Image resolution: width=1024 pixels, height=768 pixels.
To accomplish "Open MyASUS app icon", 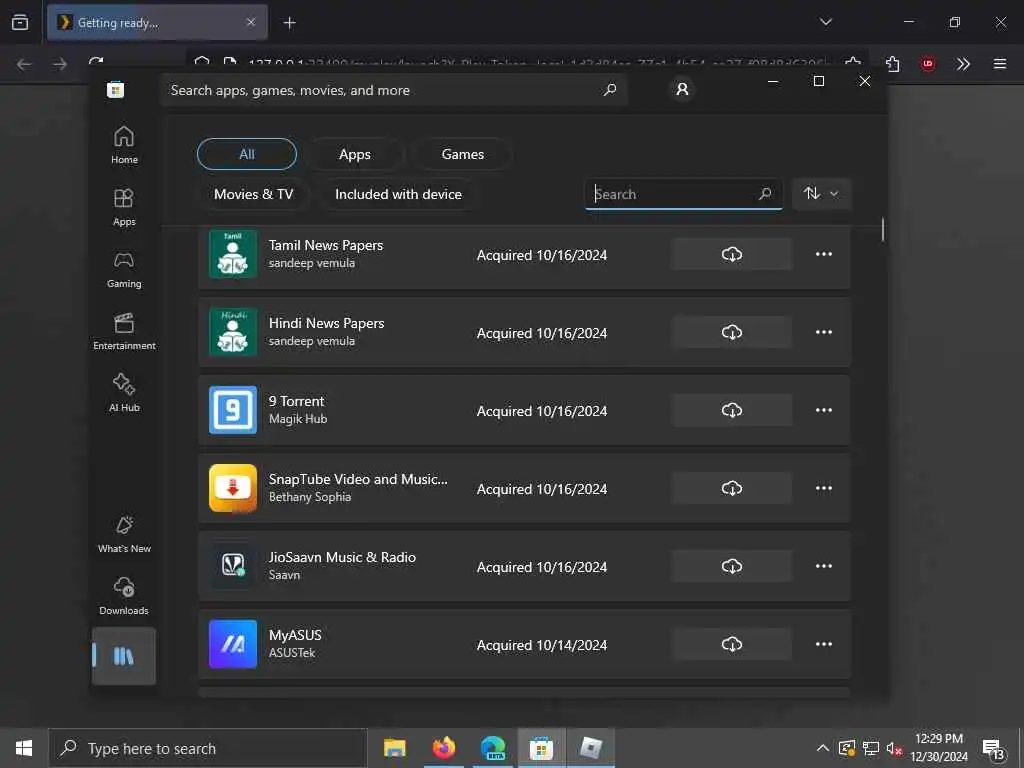I will click(x=232, y=645).
